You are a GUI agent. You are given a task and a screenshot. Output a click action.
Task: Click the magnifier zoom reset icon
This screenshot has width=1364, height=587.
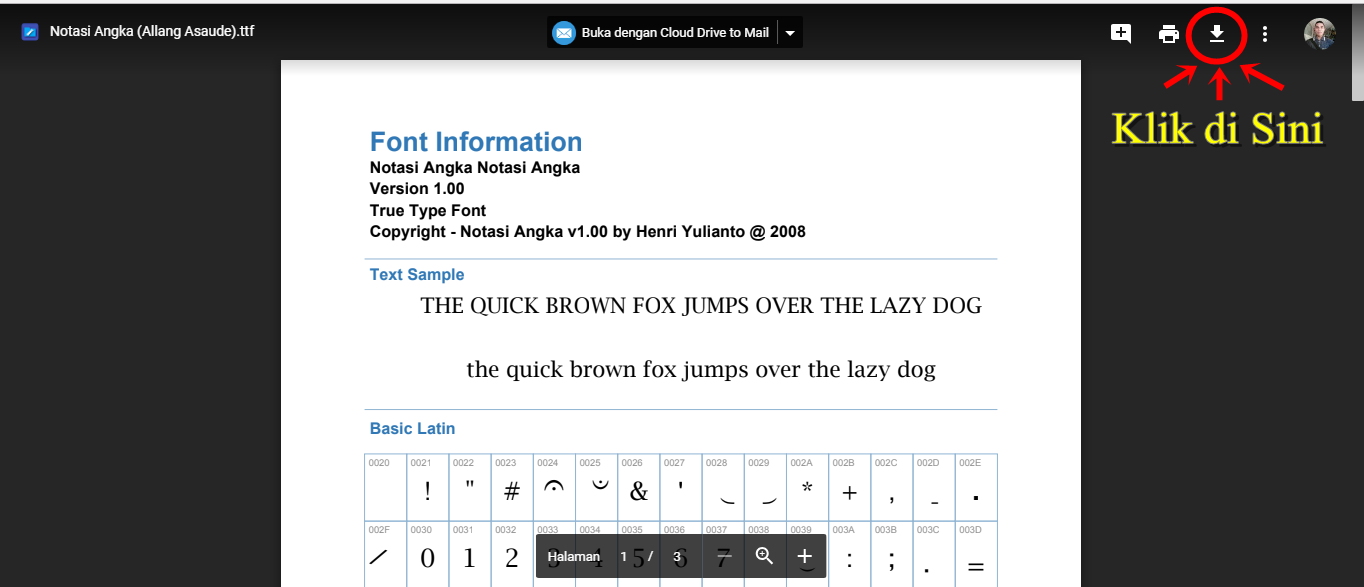point(765,556)
